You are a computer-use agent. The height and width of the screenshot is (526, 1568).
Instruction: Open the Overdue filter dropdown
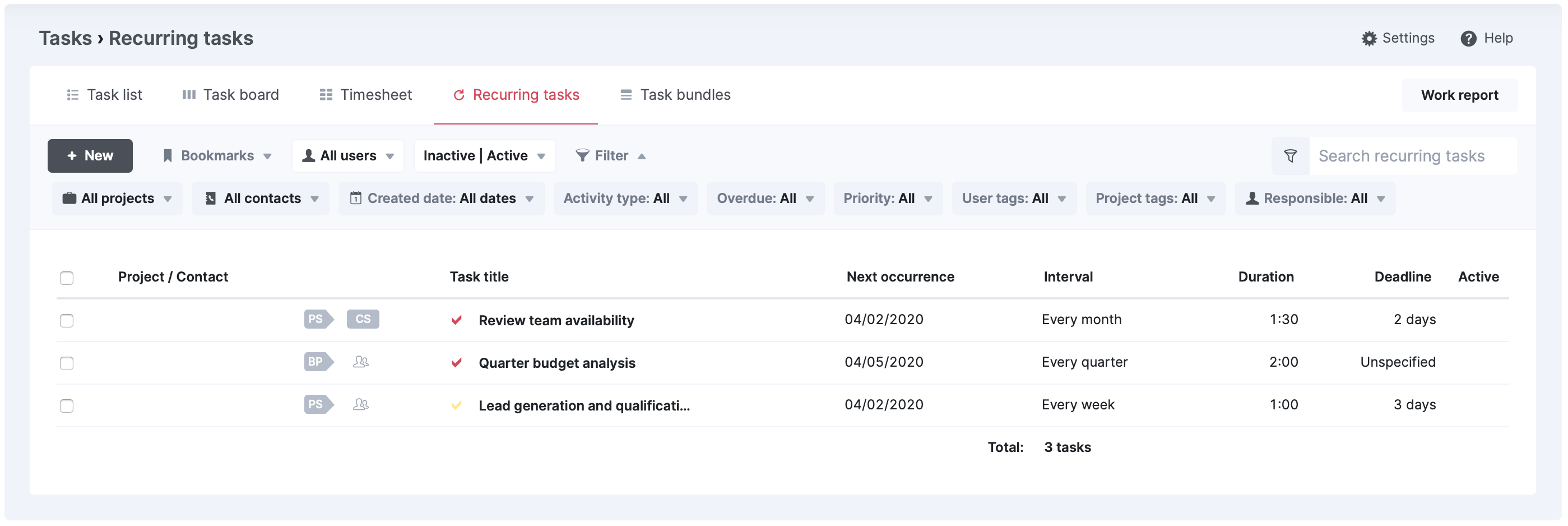click(x=765, y=198)
